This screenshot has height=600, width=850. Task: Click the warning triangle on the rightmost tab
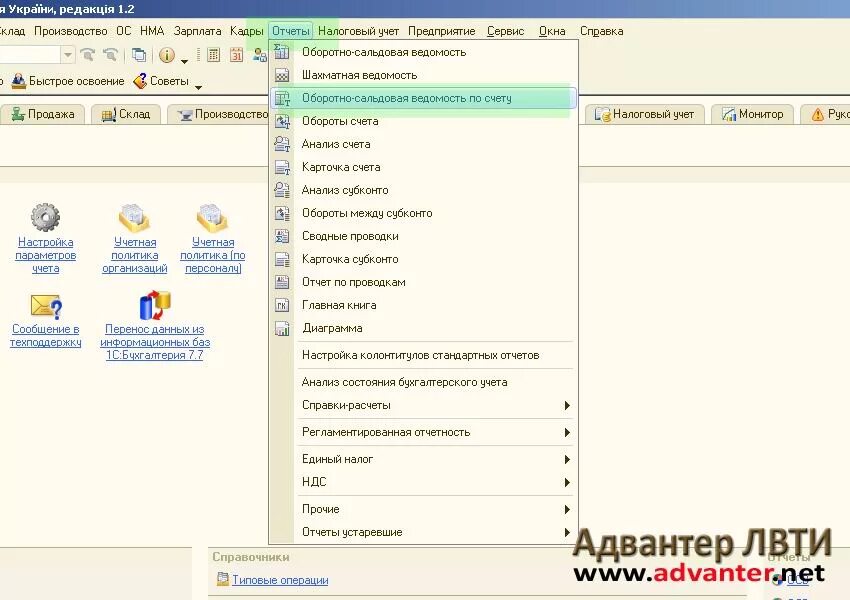(818, 114)
